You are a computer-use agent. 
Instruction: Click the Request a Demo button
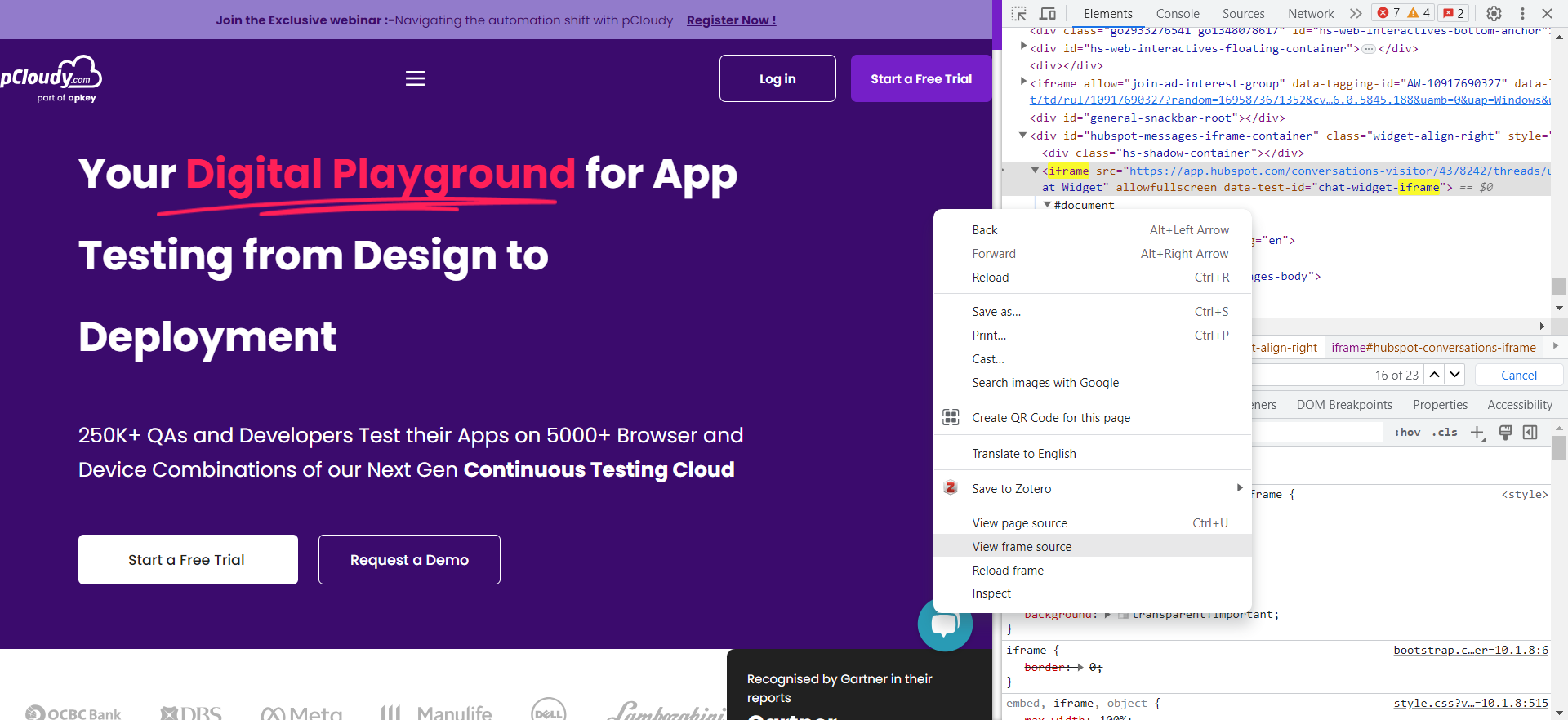click(409, 560)
